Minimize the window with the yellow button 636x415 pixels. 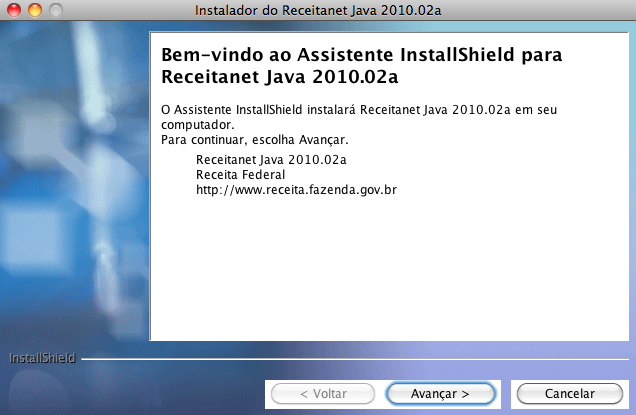tap(35, 10)
